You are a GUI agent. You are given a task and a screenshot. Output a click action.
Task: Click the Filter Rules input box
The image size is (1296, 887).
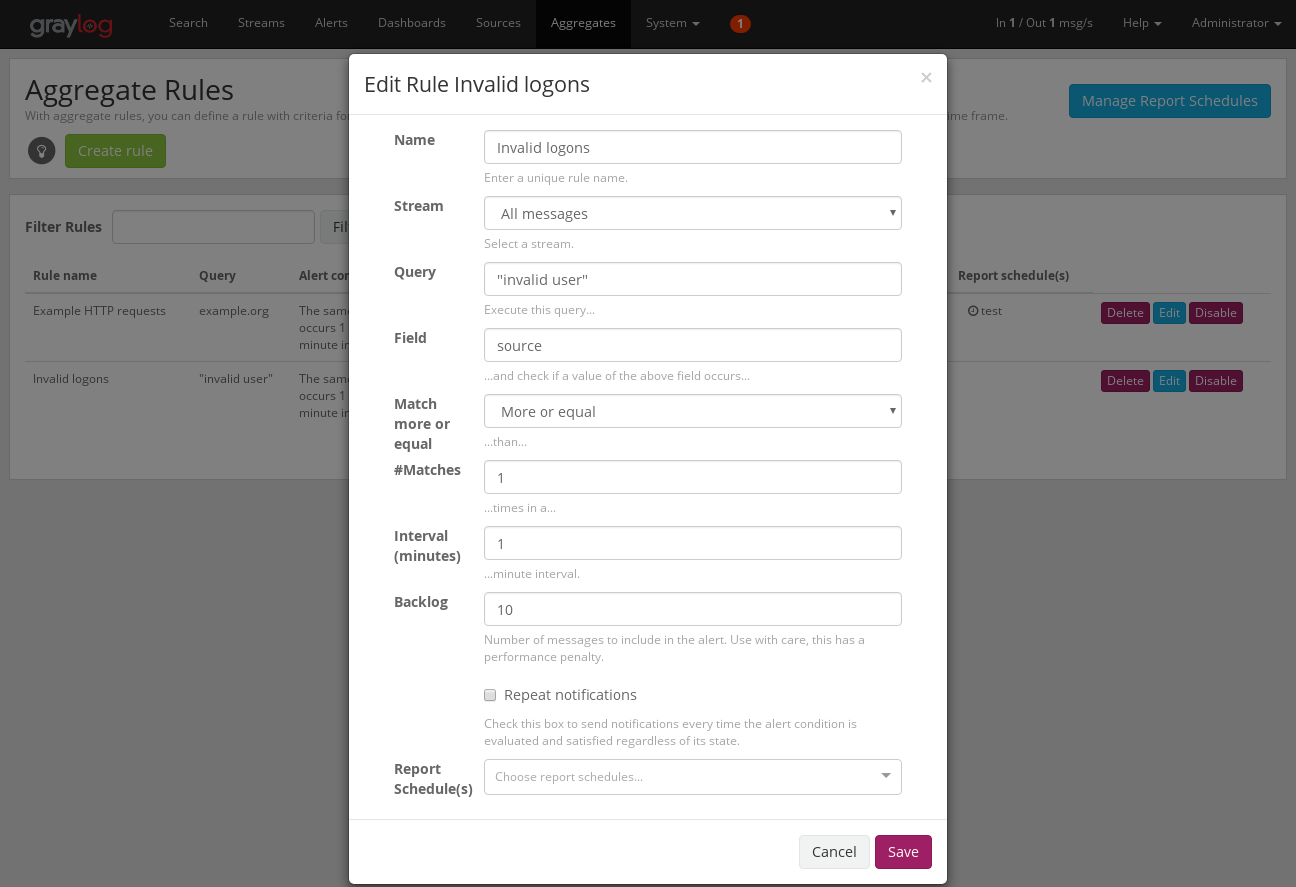(x=213, y=227)
